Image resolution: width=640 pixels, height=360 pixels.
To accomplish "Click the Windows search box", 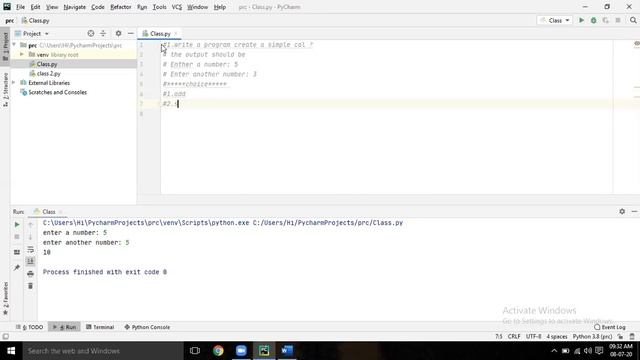I will [103, 351].
